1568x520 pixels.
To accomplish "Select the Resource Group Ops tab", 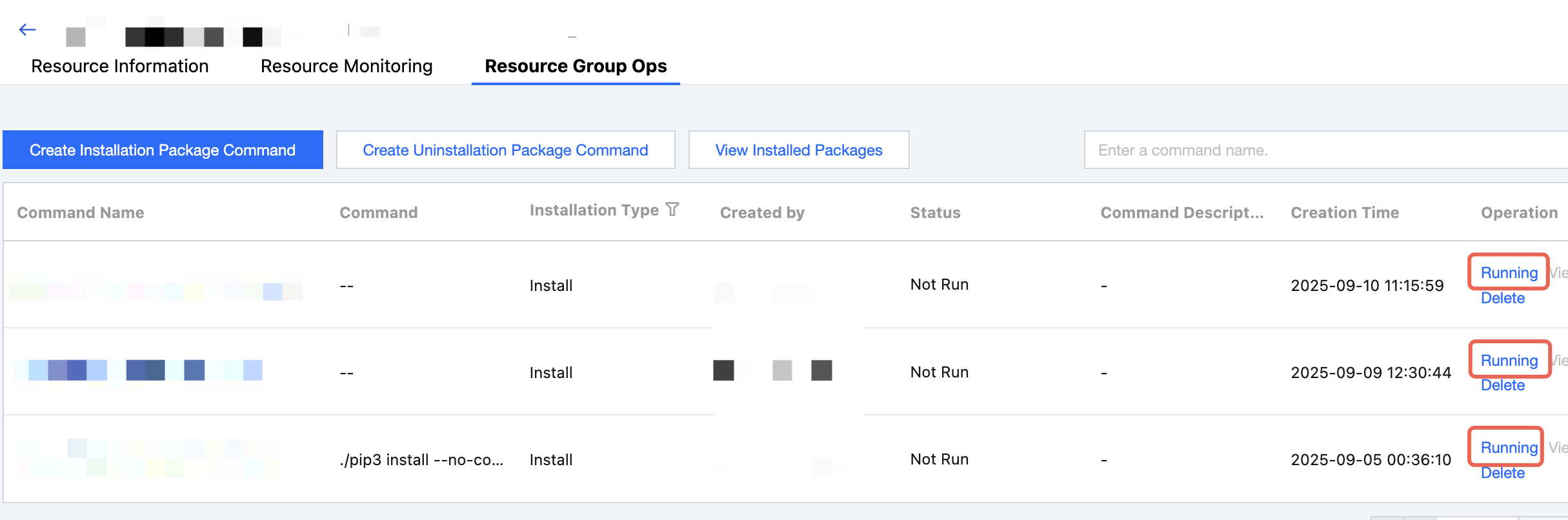I will click(576, 66).
